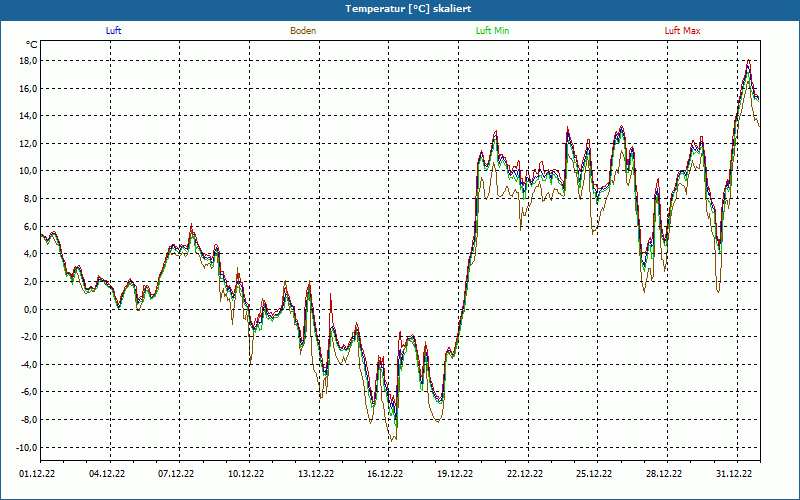Click the 04.12.22 date label

(x=106, y=475)
